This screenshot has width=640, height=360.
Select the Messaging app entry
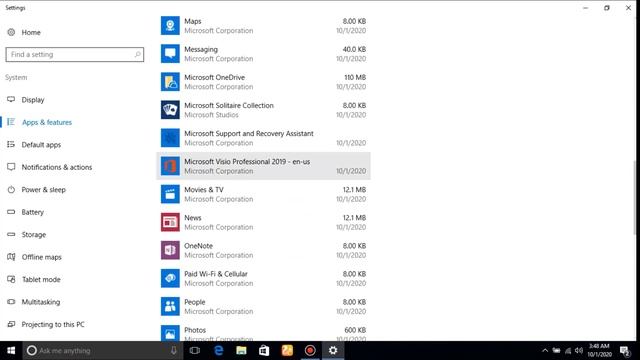click(x=263, y=53)
